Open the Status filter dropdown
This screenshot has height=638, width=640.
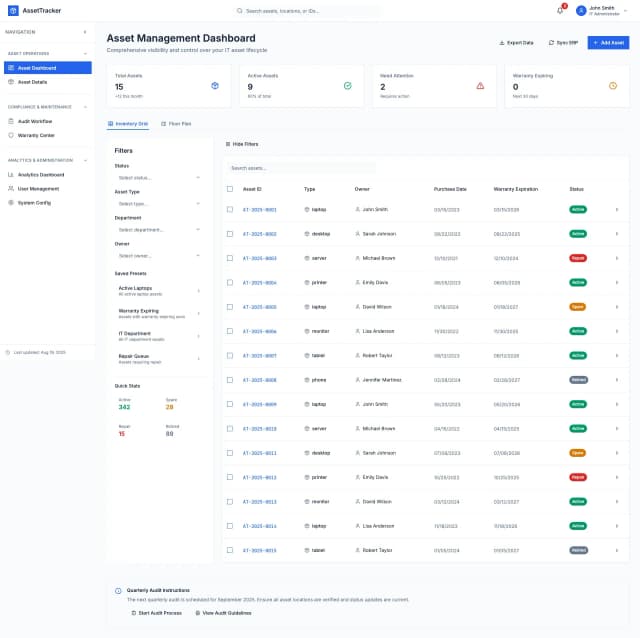pyautogui.click(x=158, y=177)
